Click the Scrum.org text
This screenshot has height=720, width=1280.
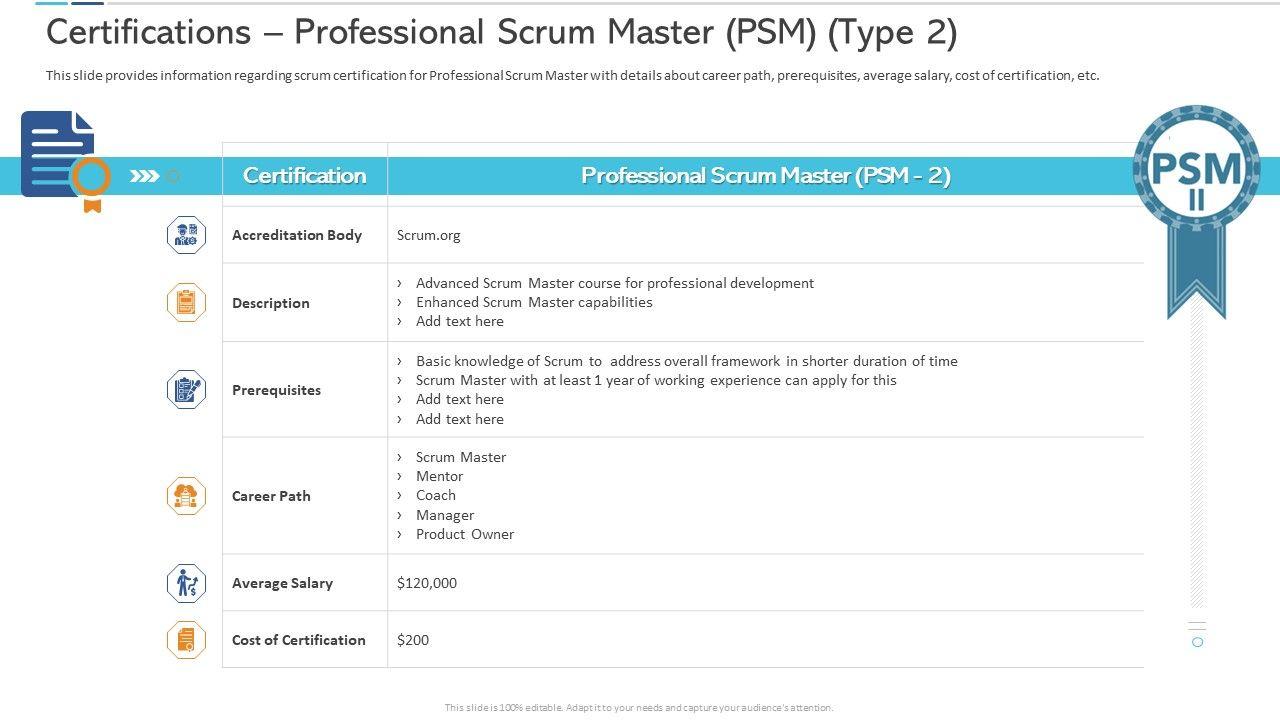tap(428, 235)
